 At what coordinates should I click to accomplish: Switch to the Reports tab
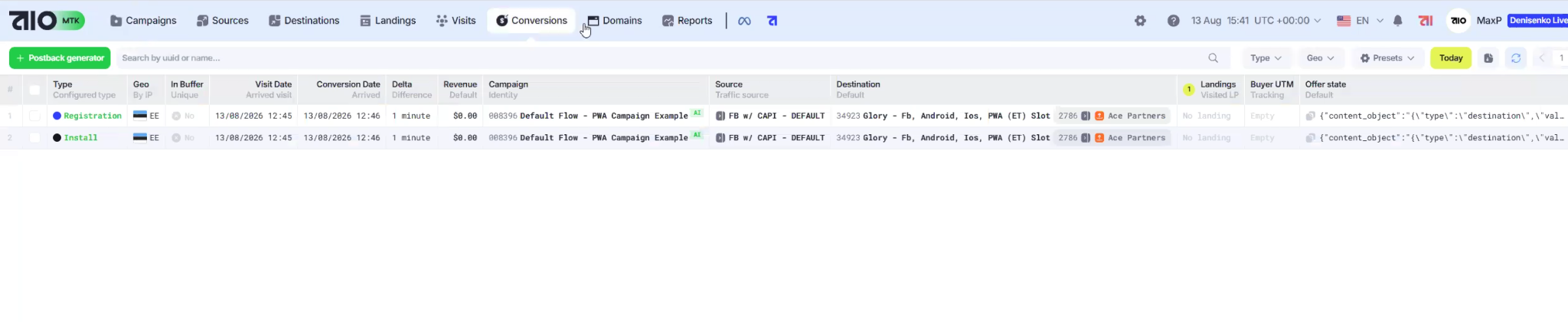click(687, 21)
